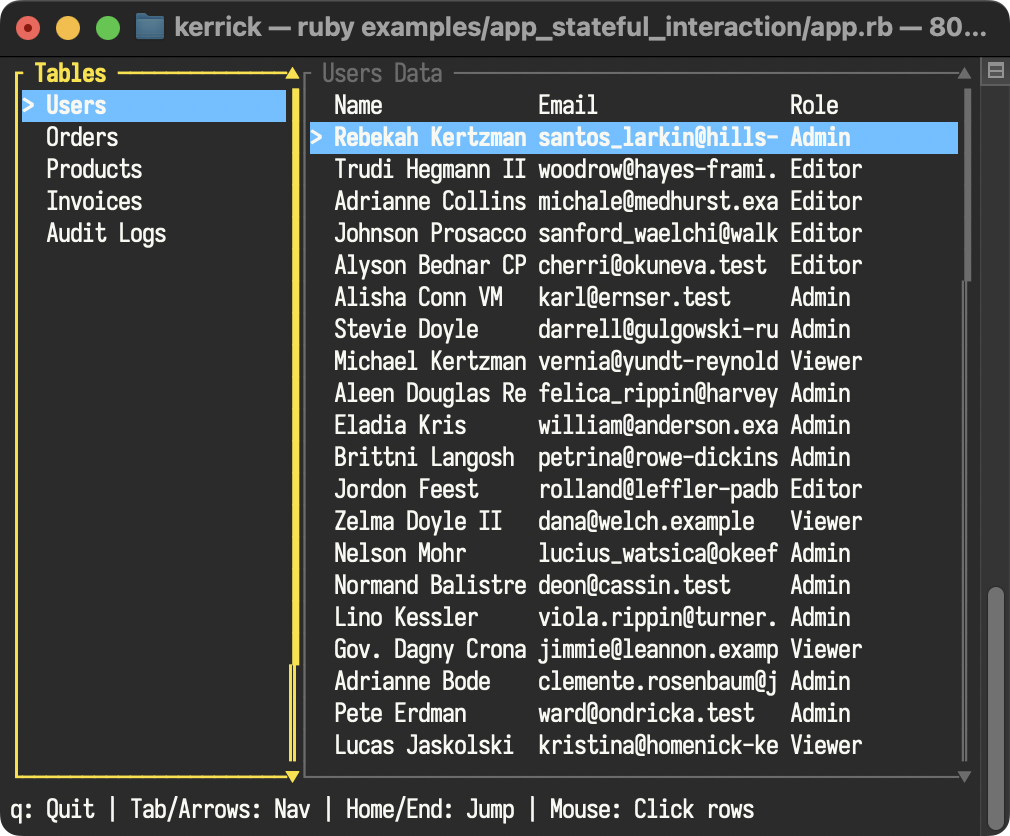Screen dimensions: 1010x836
Task: Click the Users Data panel scrollbar thumb
Action: click(966, 185)
